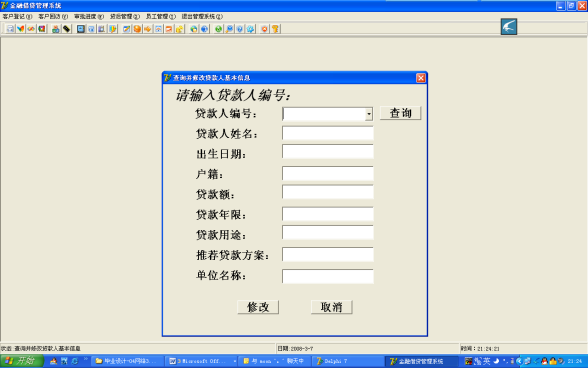The width and height of the screenshot is (588, 368).
Task: Click the blue-yellow shield toolbar icon
Action: coord(112,29)
